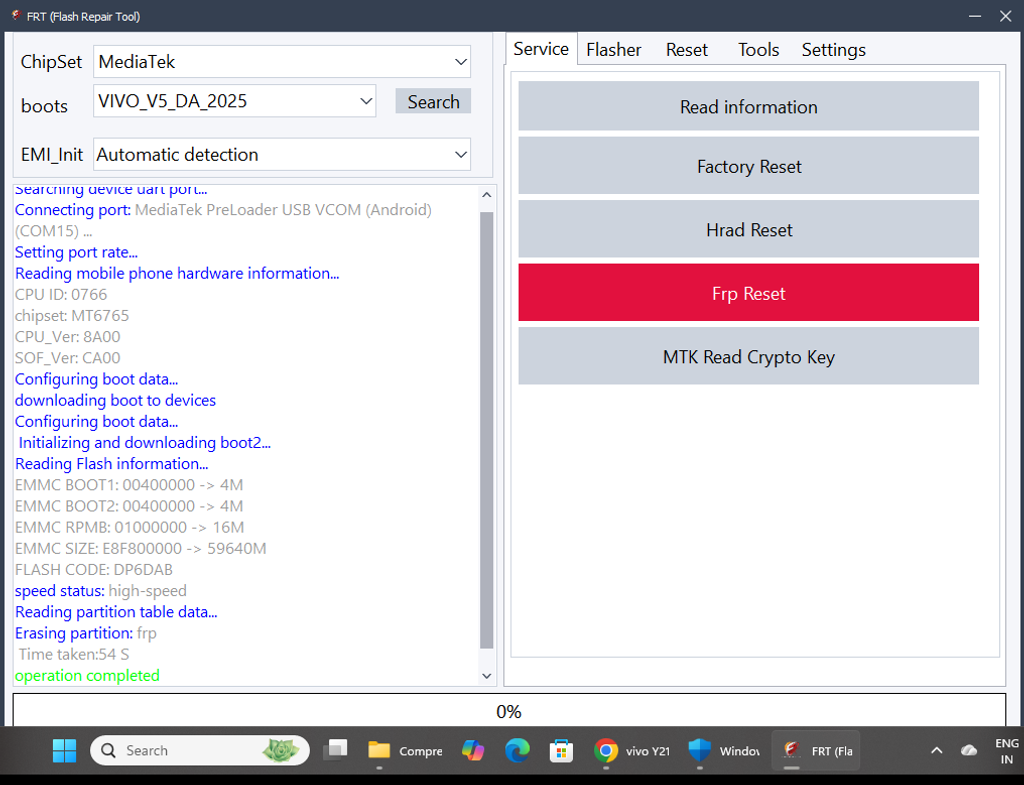Image resolution: width=1024 pixels, height=785 pixels.
Task: Open the Windows Start menu
Action: pyautogui.click(x=64, y=750)
